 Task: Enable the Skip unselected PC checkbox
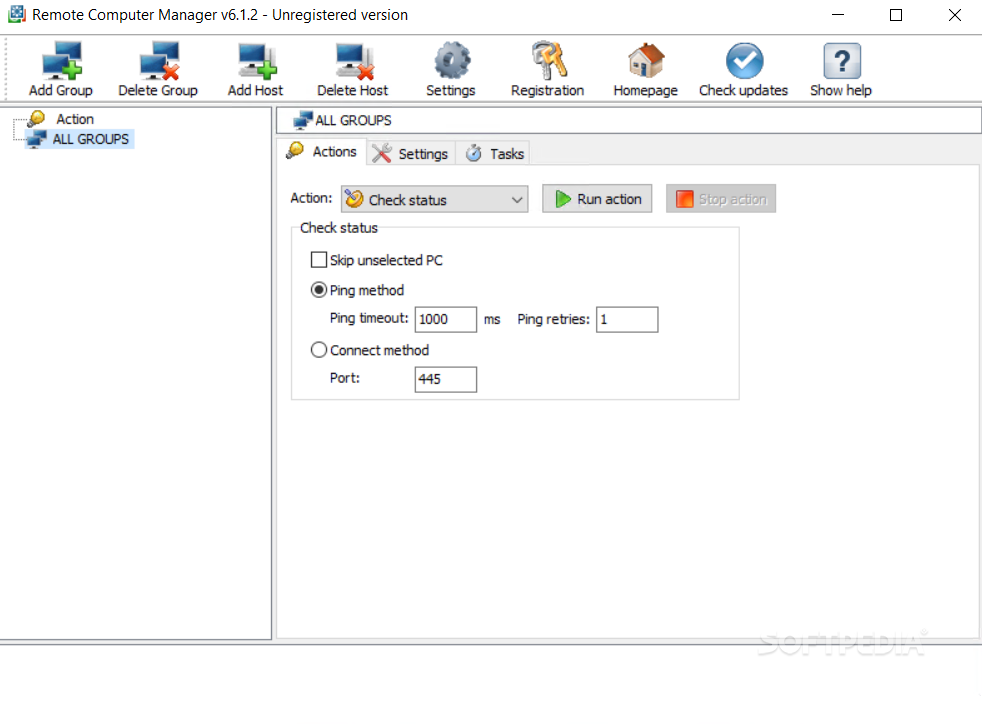click(319, 260)
